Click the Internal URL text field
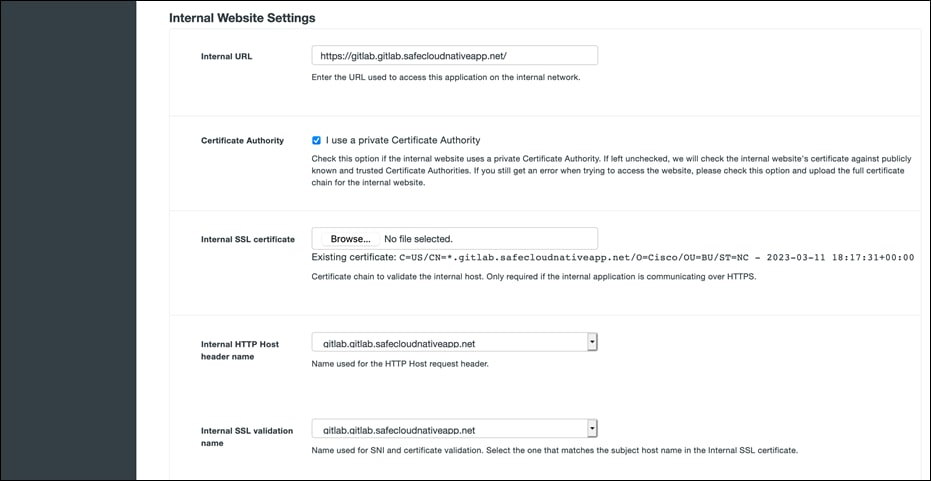 point(454,56)
